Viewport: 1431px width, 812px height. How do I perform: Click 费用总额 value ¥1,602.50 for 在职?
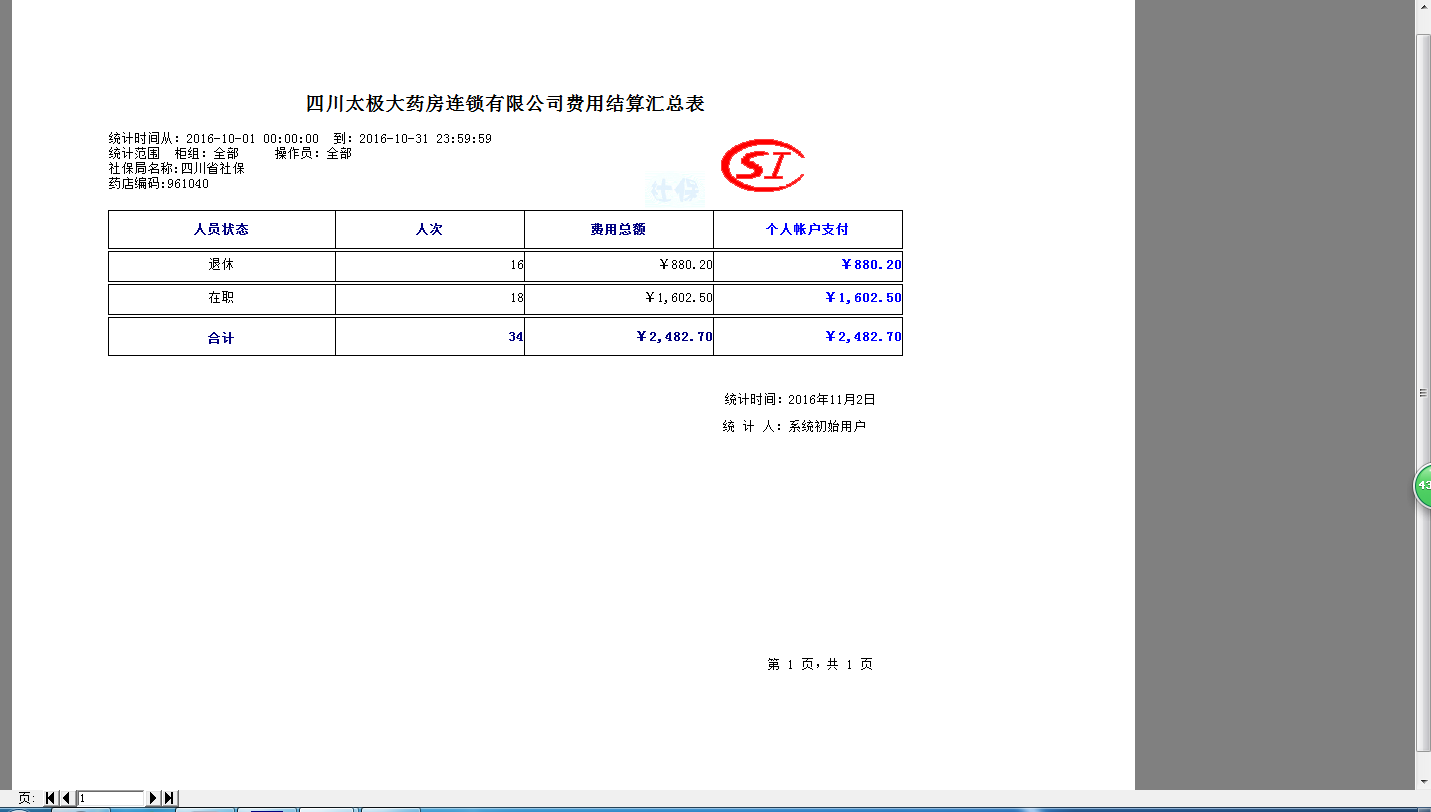coord(678,298)
